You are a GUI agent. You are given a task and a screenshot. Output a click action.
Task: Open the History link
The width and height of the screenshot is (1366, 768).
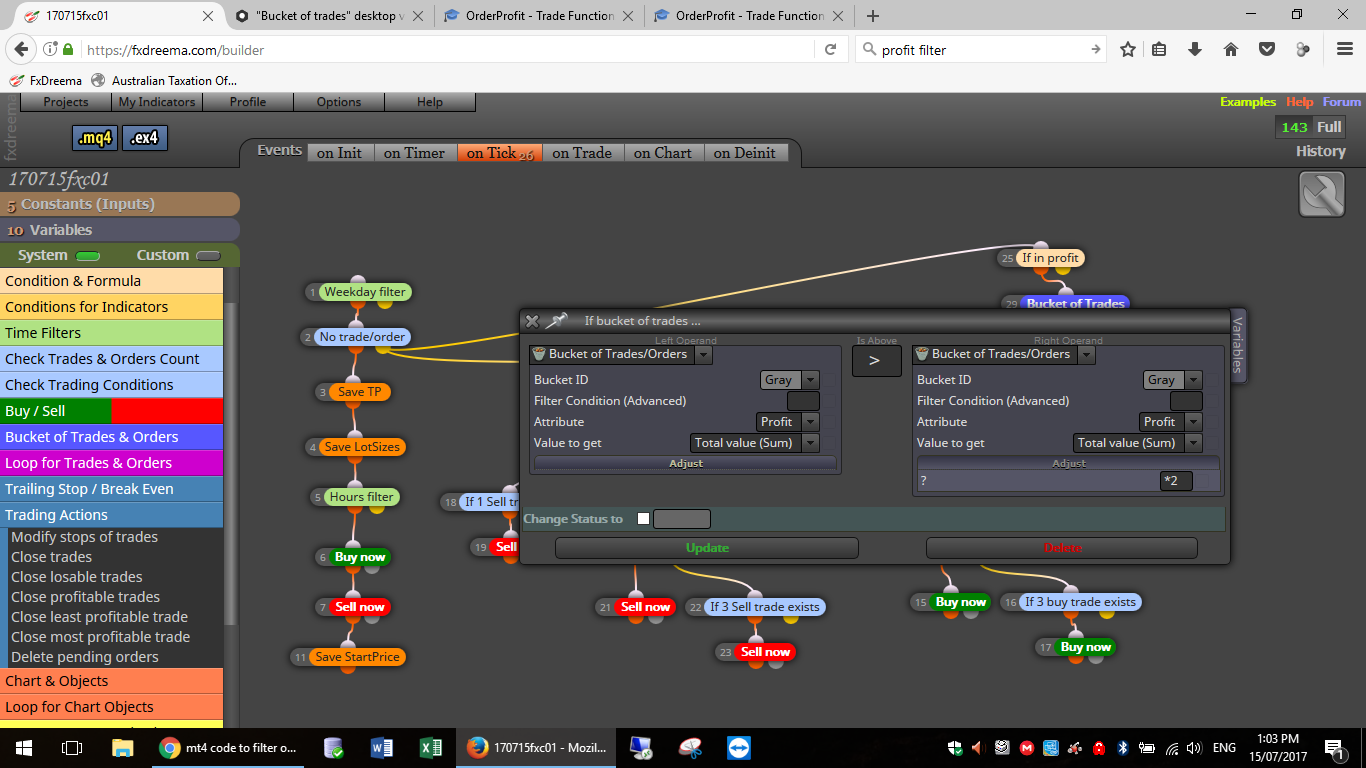coord(1320,151)
